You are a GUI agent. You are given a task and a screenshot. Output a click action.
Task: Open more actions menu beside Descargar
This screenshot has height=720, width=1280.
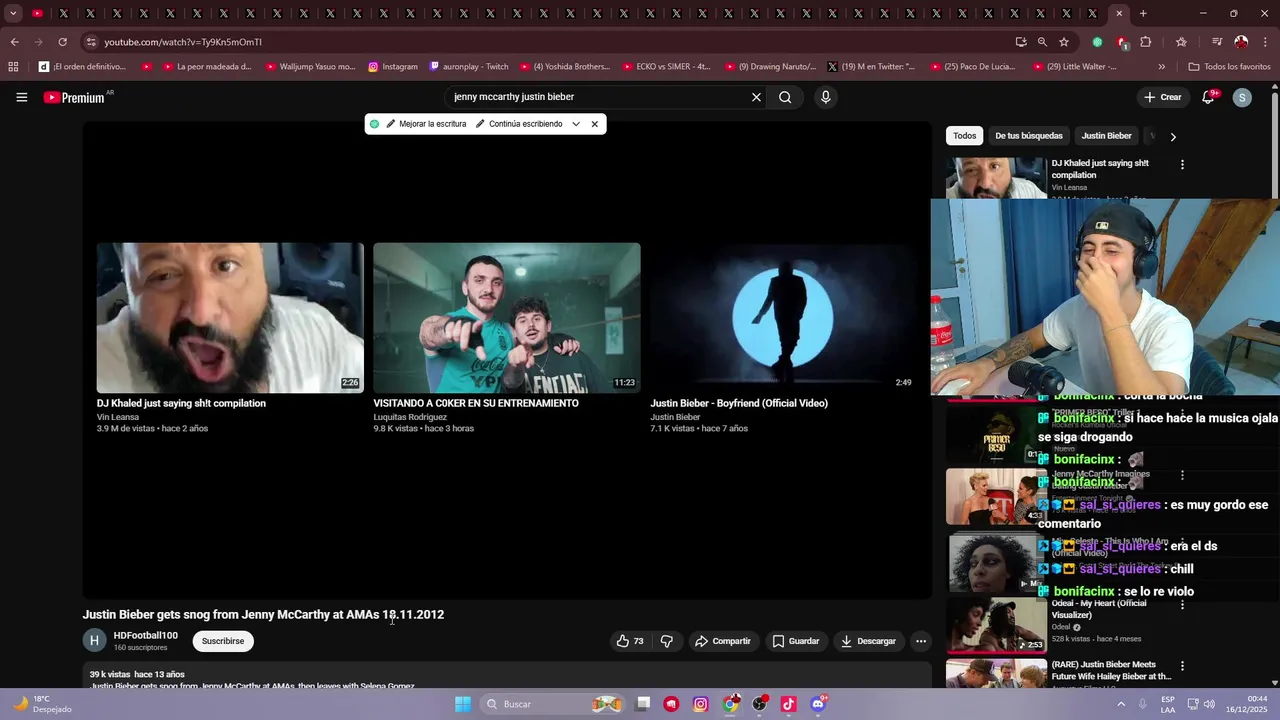tap(921, 641)
